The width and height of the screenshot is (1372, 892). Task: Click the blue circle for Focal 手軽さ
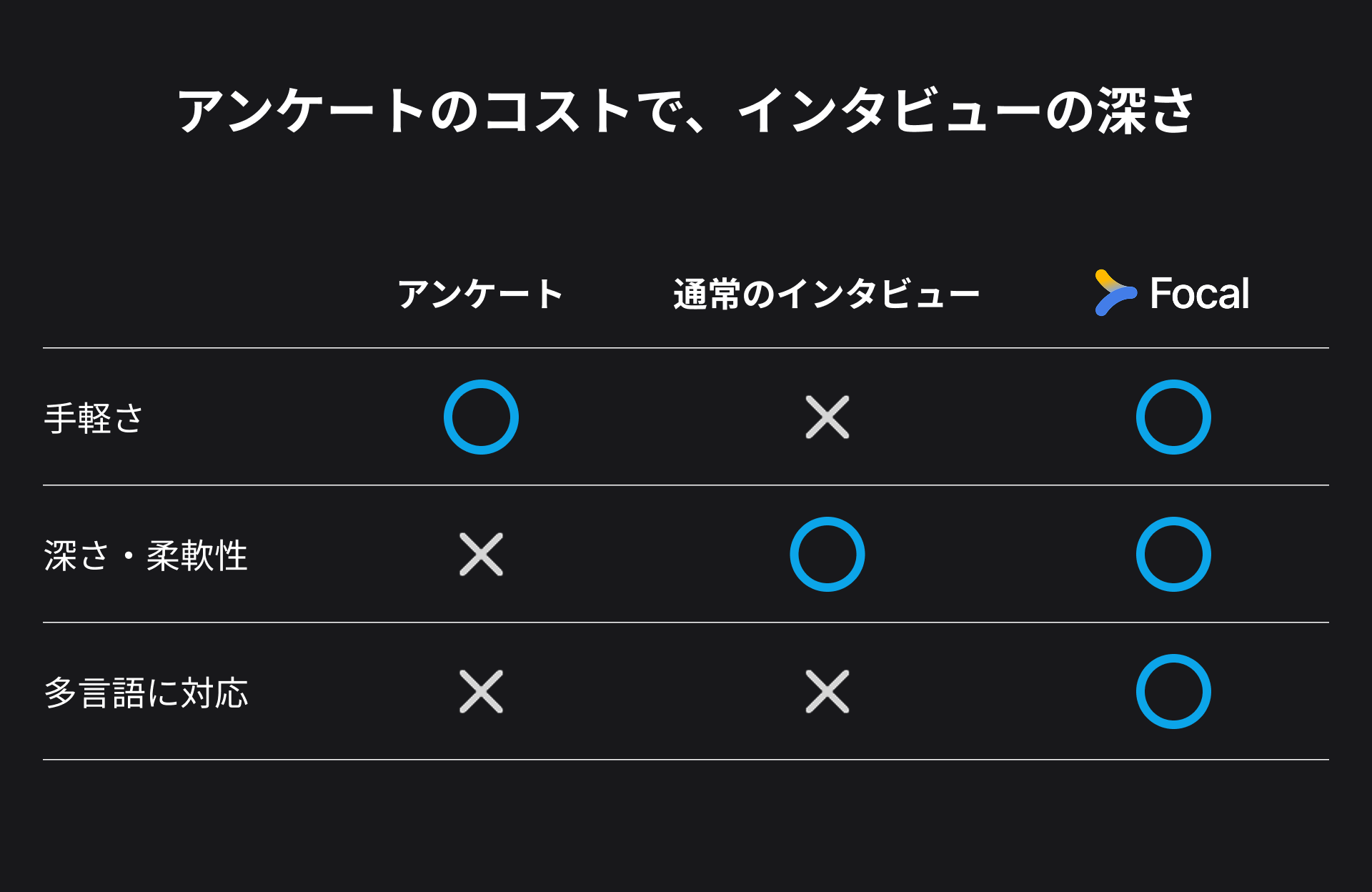(1173, 417)
